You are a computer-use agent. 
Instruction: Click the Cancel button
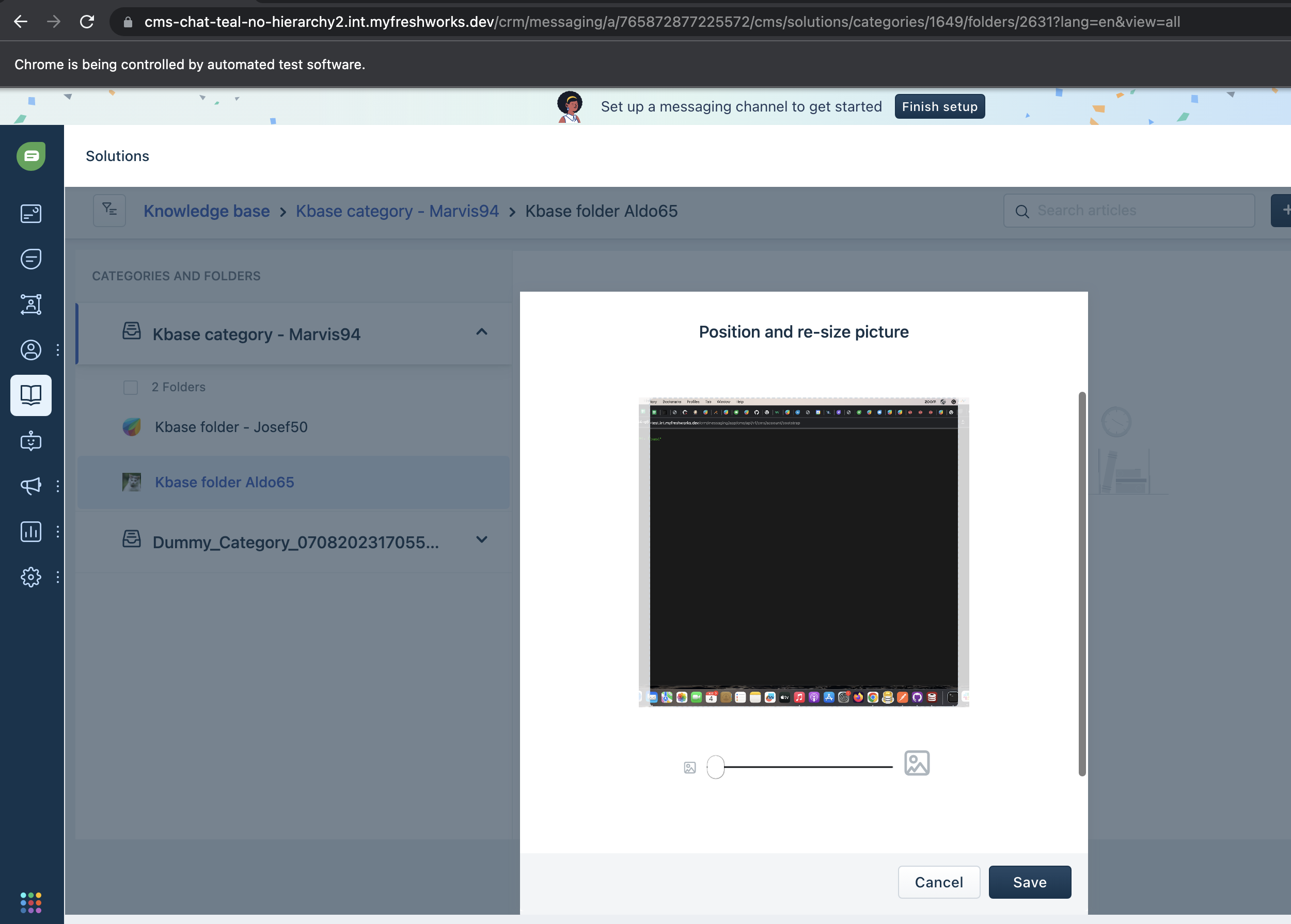pyautogui.click(x=939, y=882)
